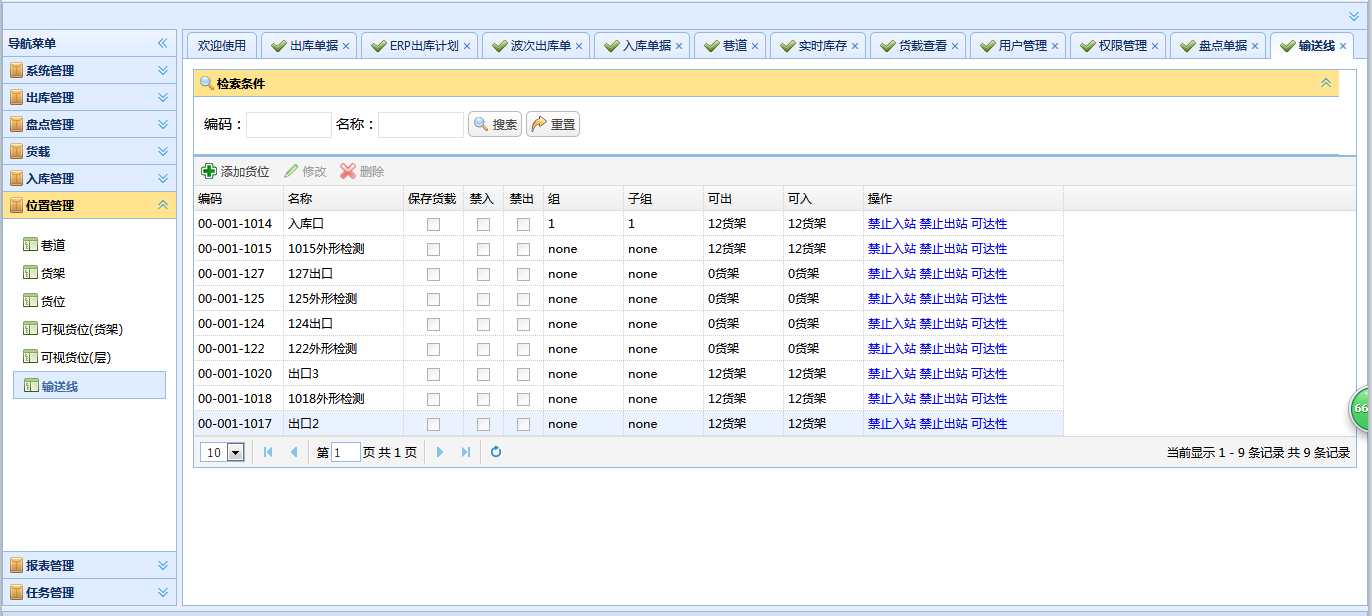Click 禁止出站 link for 127出口 row

point(944,274)
